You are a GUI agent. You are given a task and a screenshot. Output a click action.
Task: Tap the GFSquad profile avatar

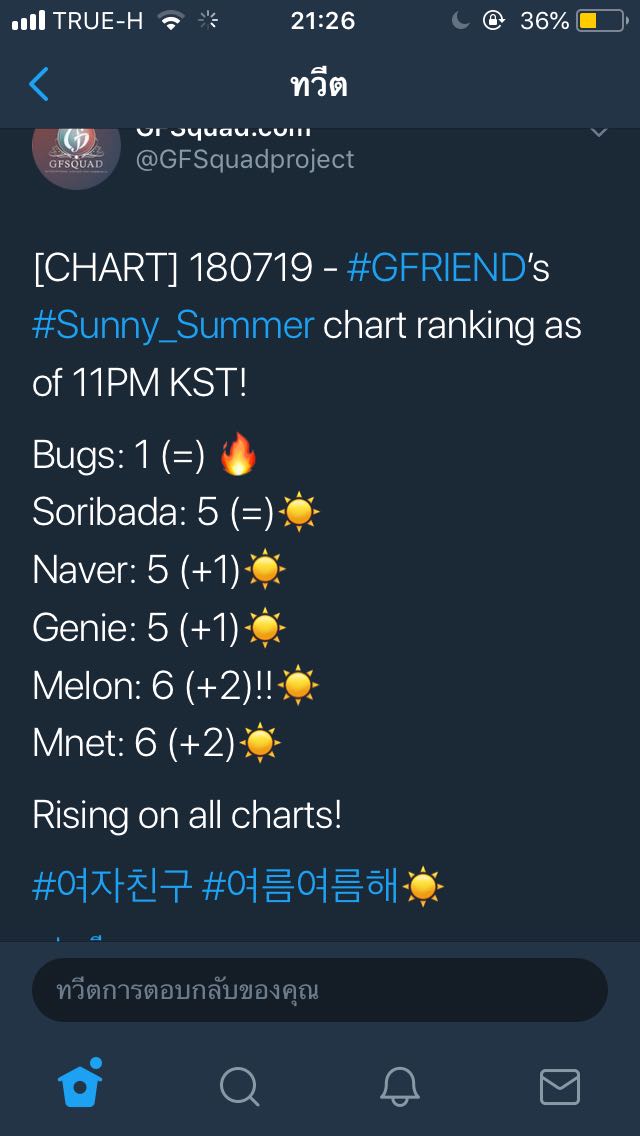(x=76, y=154)
